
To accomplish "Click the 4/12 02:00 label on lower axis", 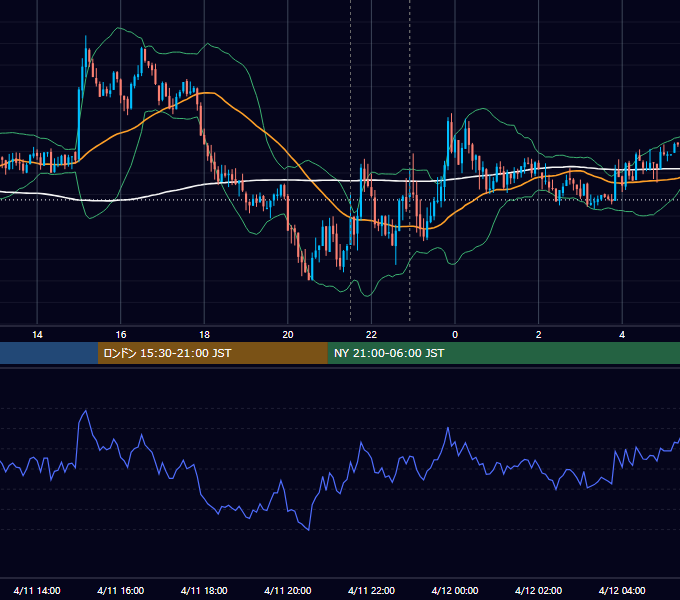I will [538, 590].
